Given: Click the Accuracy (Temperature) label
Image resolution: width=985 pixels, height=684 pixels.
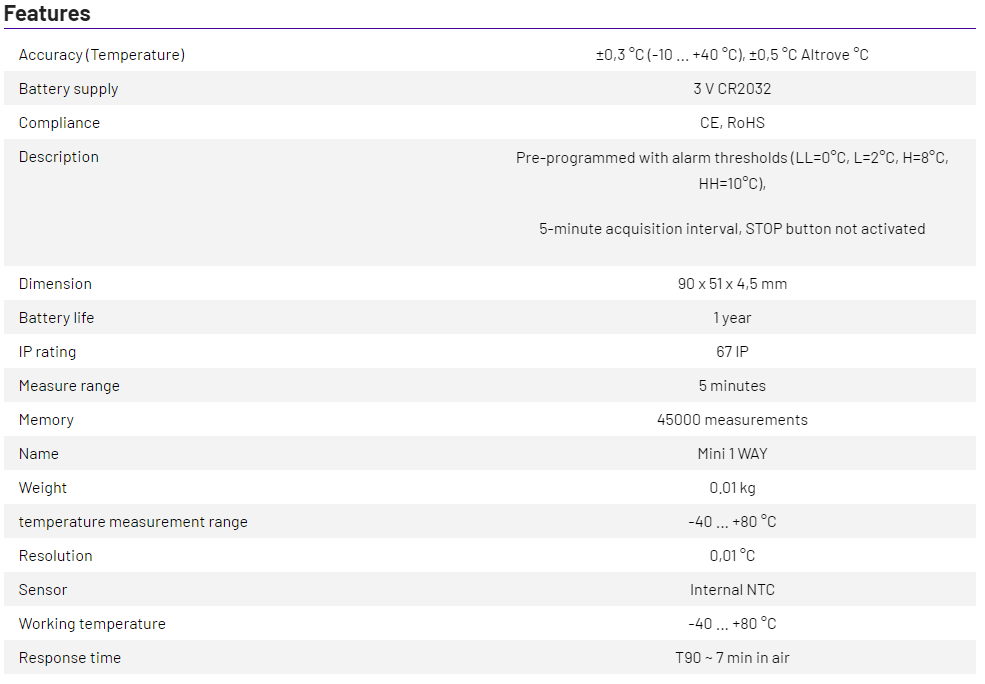Looking at the screenshot, I should [x=102, y=55].
